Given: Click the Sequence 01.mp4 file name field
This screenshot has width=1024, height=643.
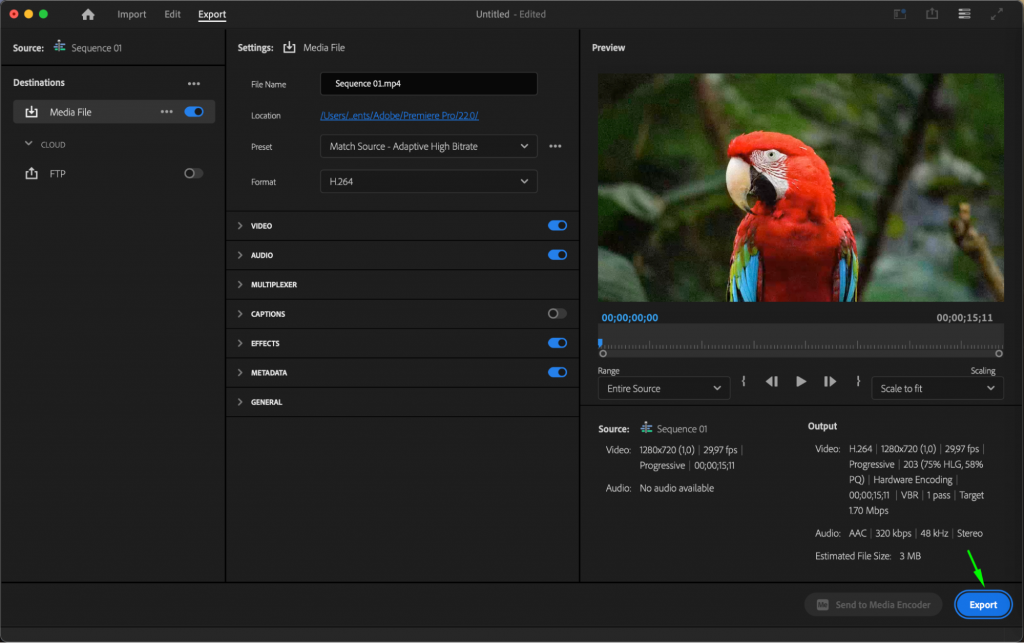Looking at the screenshot, I should pyautogui.click(x=428, y=83).
